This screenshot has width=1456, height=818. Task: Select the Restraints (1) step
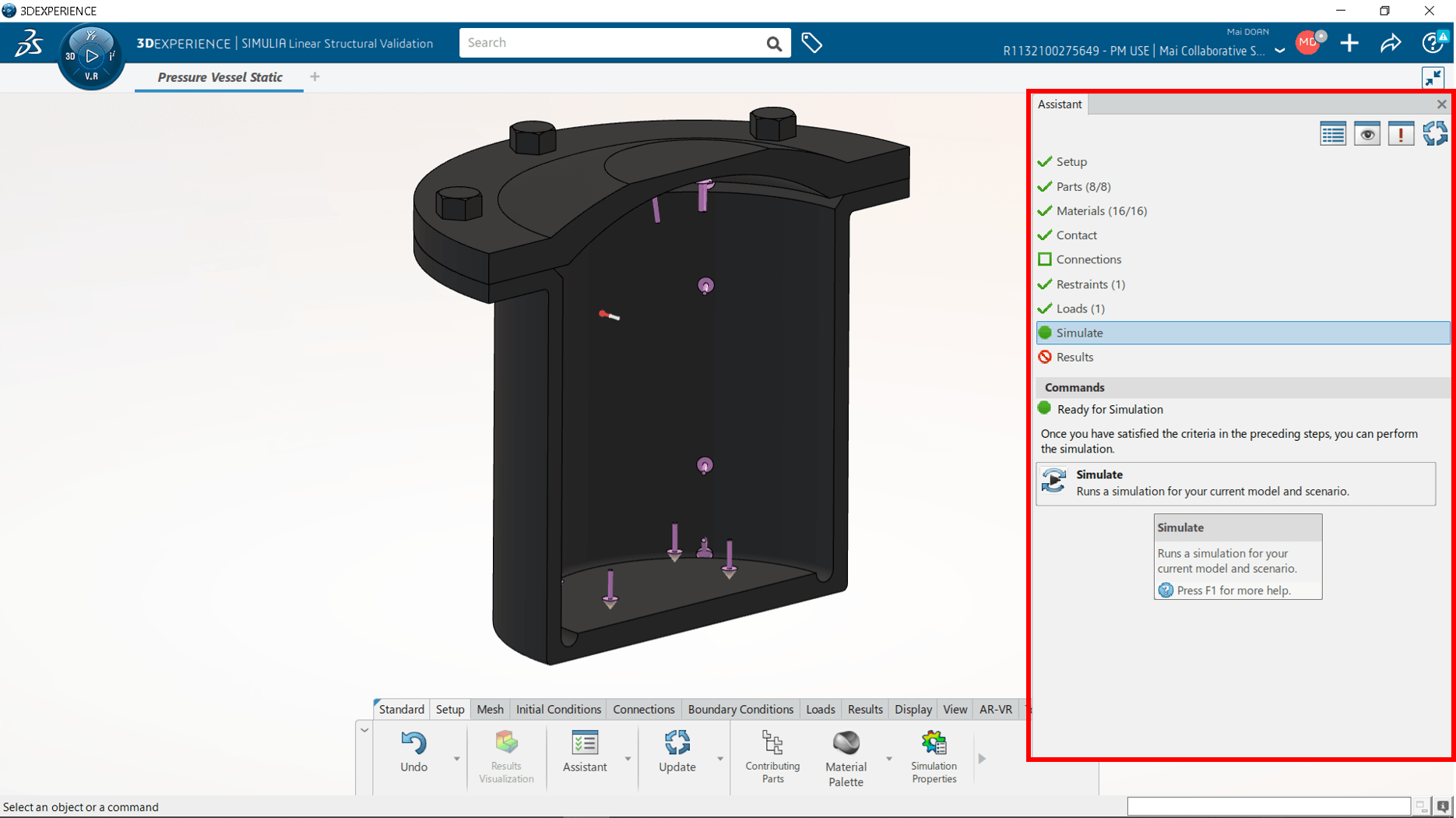click(1090, 284)
